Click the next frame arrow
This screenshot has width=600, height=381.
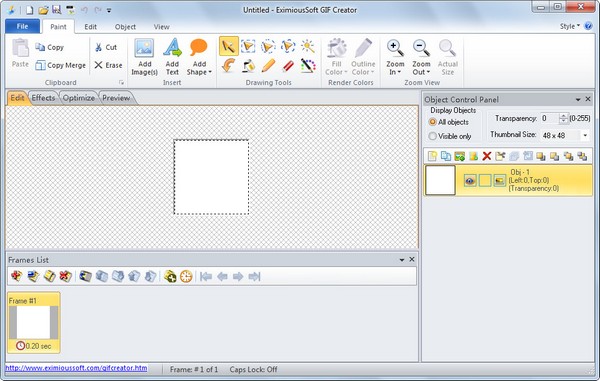click(238, 276)
